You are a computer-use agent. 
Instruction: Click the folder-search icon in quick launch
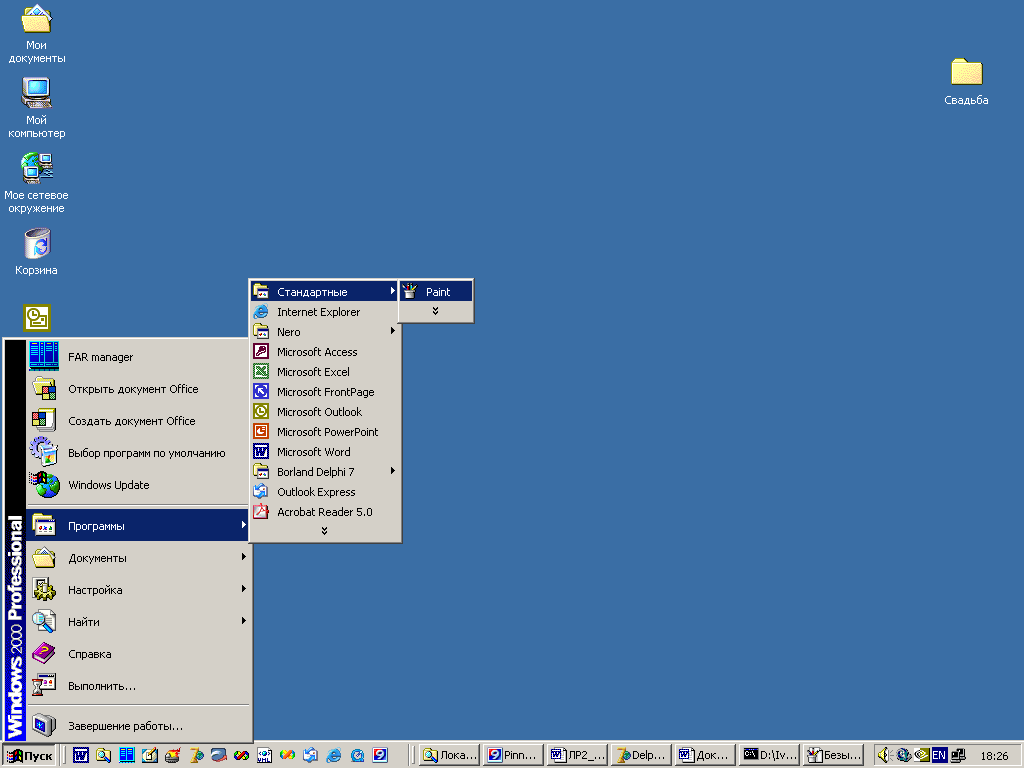pyautogui.click(x=103, y=755)
